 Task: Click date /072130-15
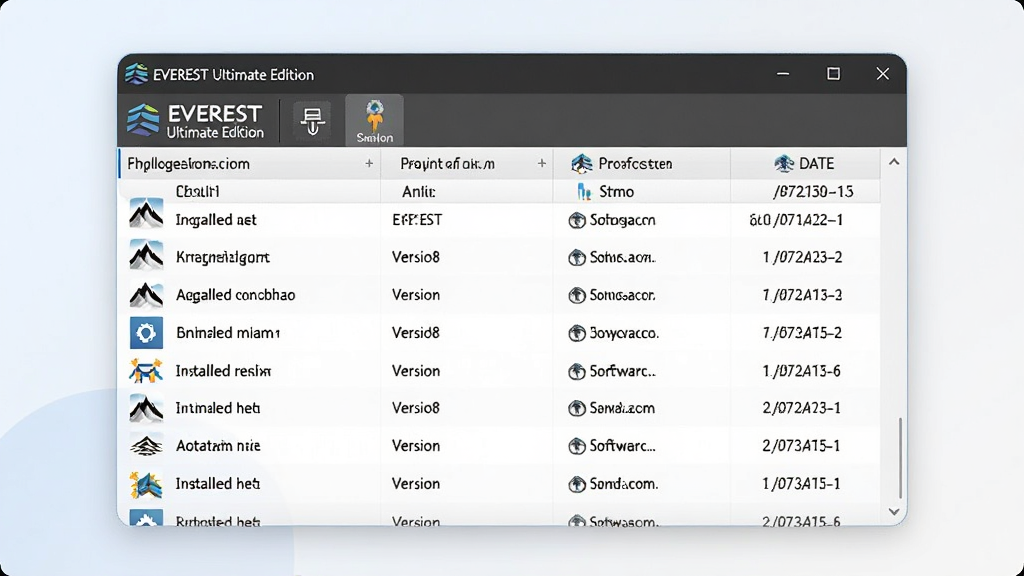(x=812, y=192)
